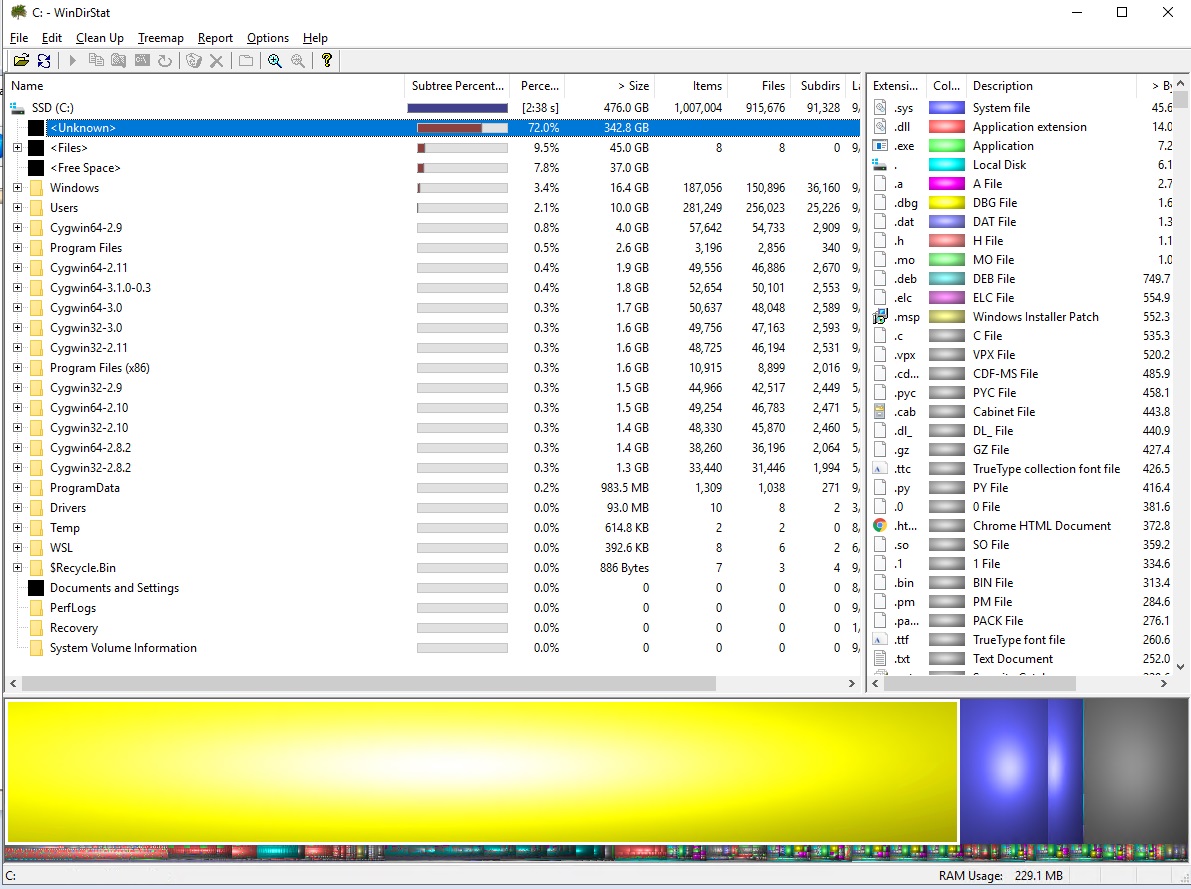
Task: Open the Clean Up menu
Action: [100, 38]
